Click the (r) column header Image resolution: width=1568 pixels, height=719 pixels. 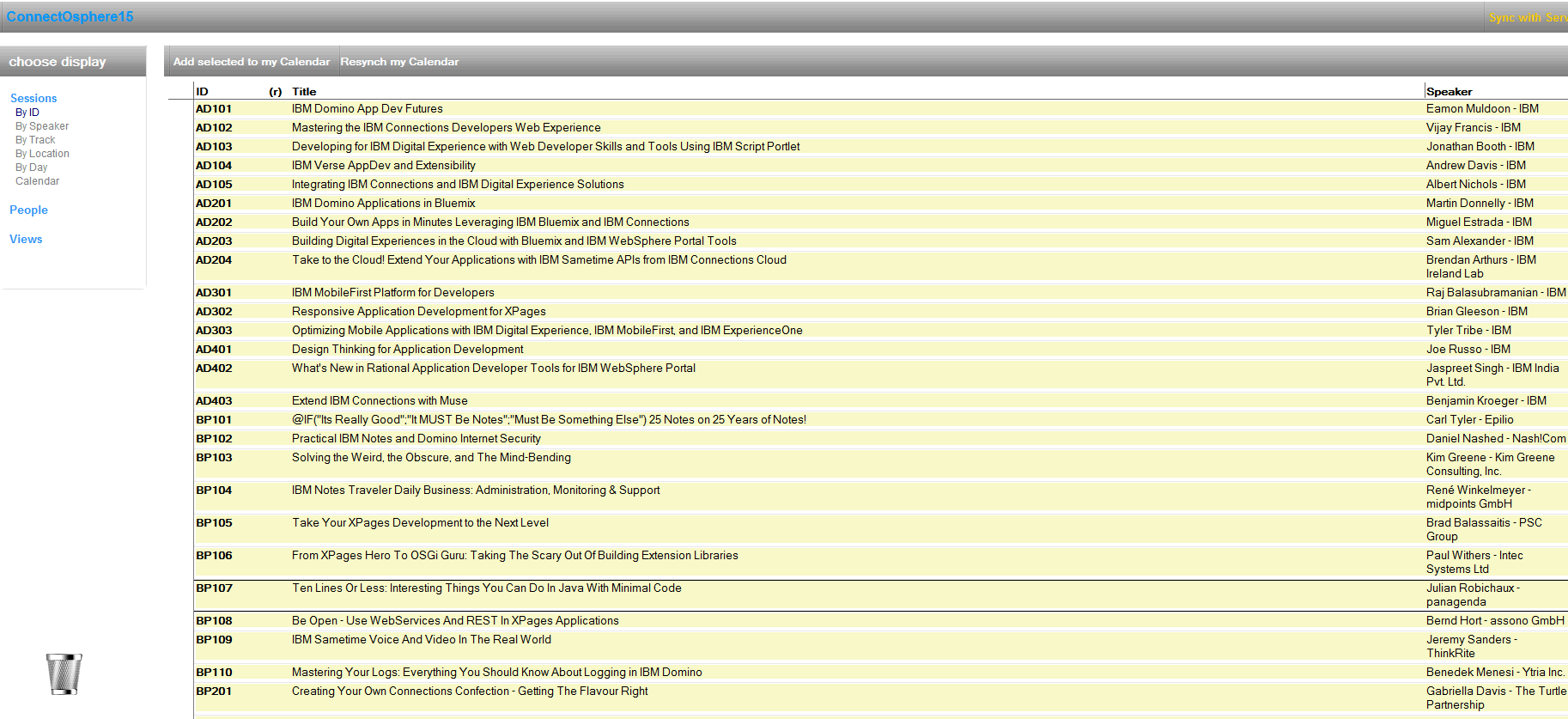tap(276, 92)
